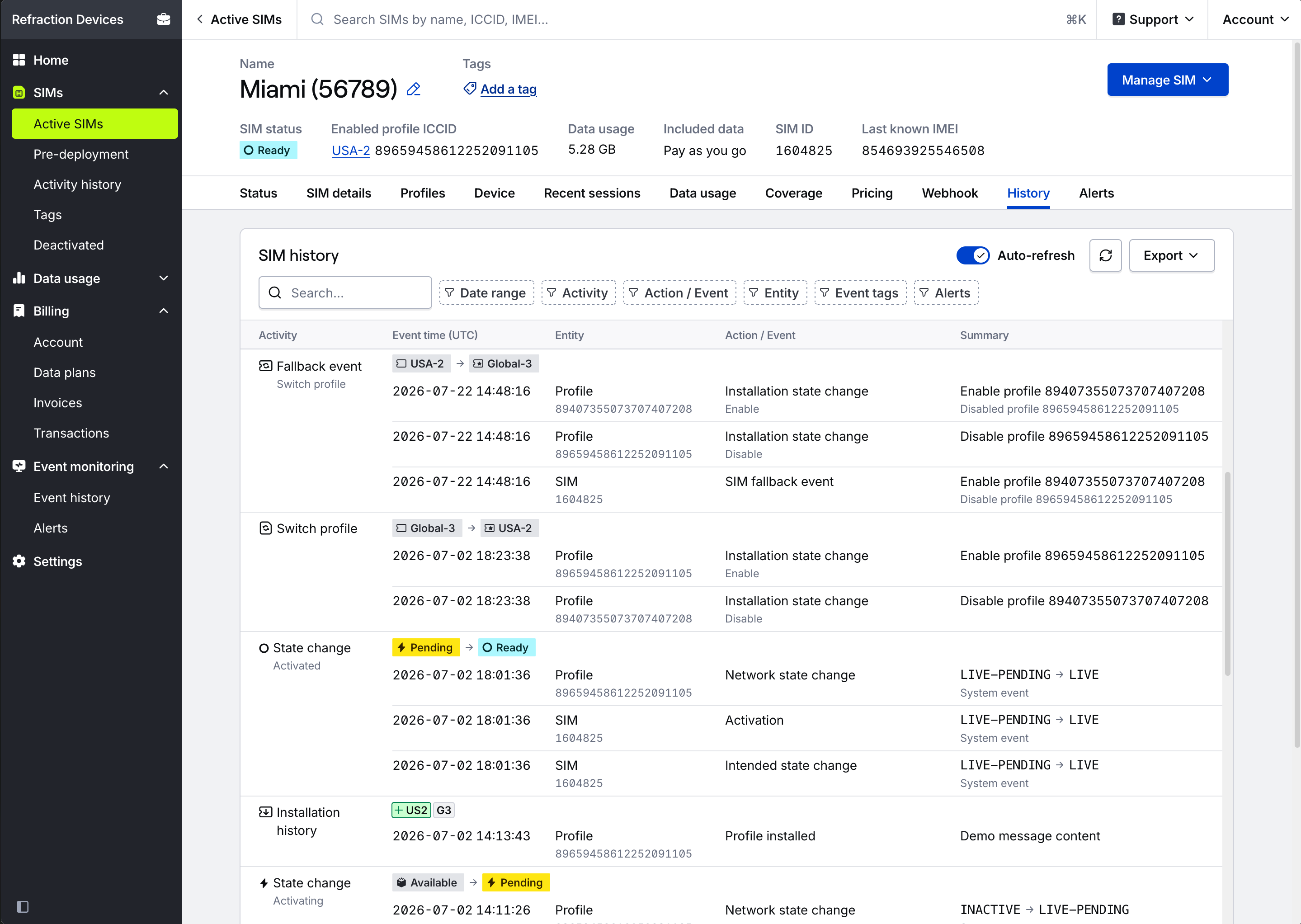Toggle the Auto-refresh switch
Image resolution: width=1301 pixels, height=924 pixels.
(973, 255)
